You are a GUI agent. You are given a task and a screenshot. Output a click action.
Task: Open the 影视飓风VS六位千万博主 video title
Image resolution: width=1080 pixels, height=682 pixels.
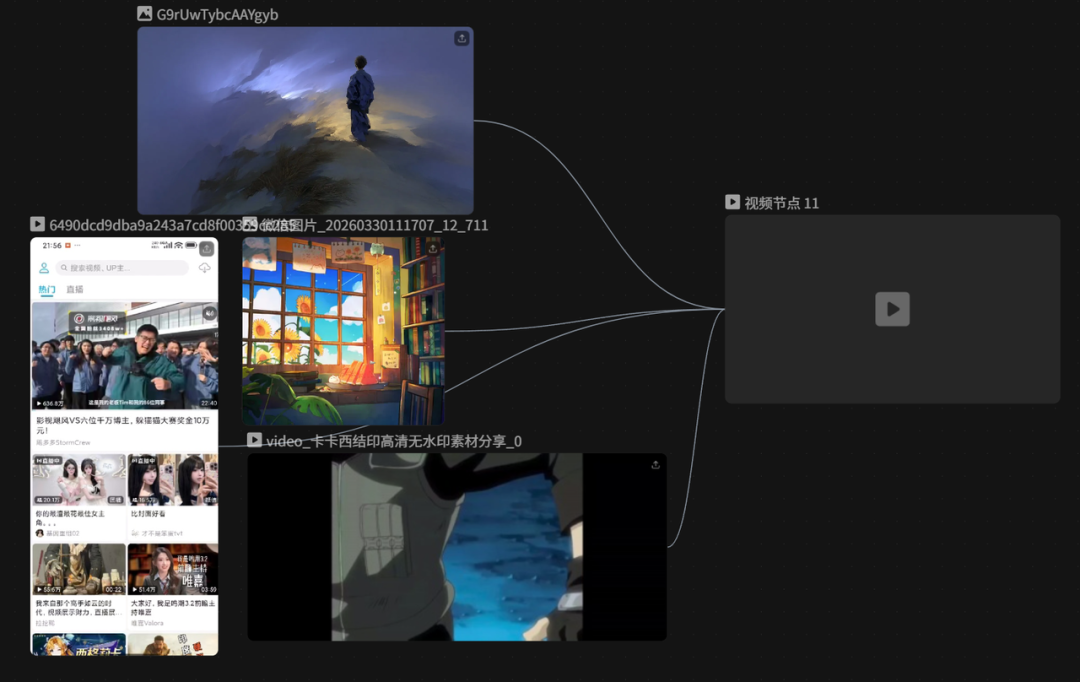[123, 424]
